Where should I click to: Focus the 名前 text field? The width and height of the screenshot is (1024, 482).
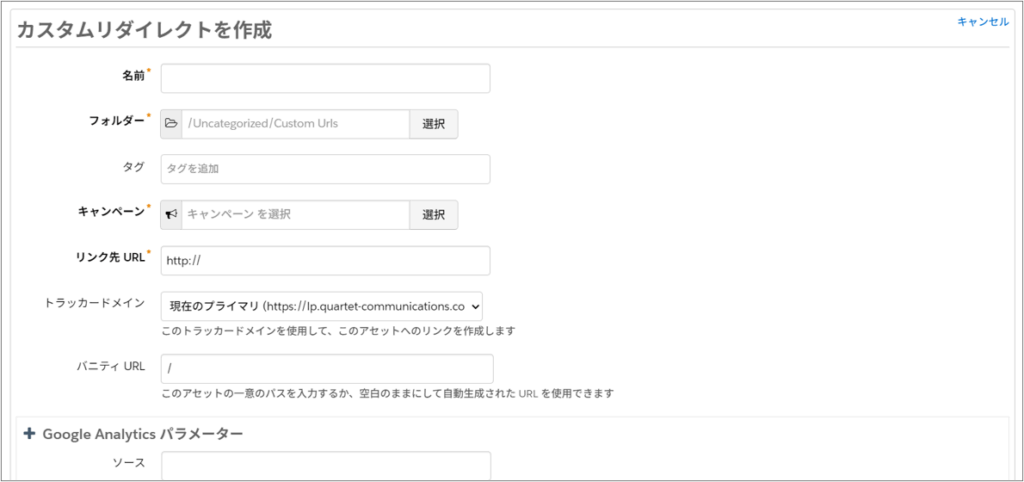click(325, 79)
